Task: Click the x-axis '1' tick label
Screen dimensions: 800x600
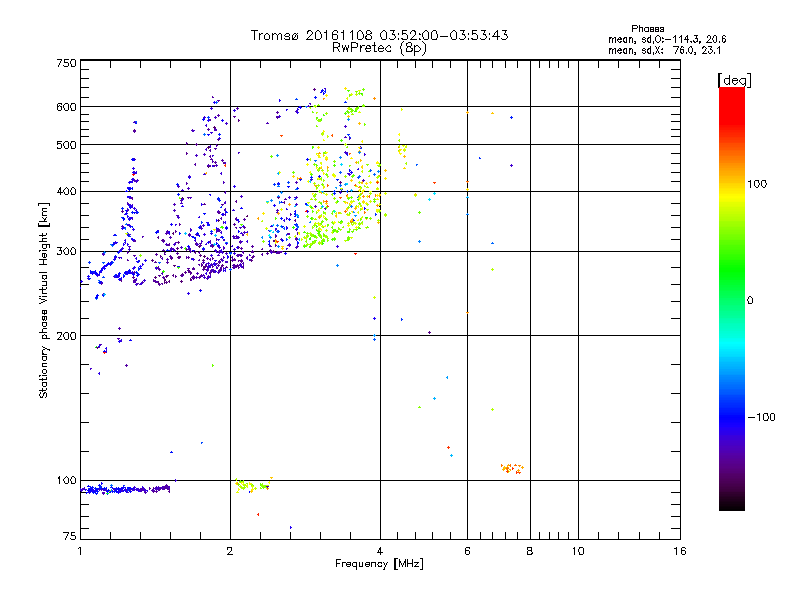Action: tap(80, 551)
